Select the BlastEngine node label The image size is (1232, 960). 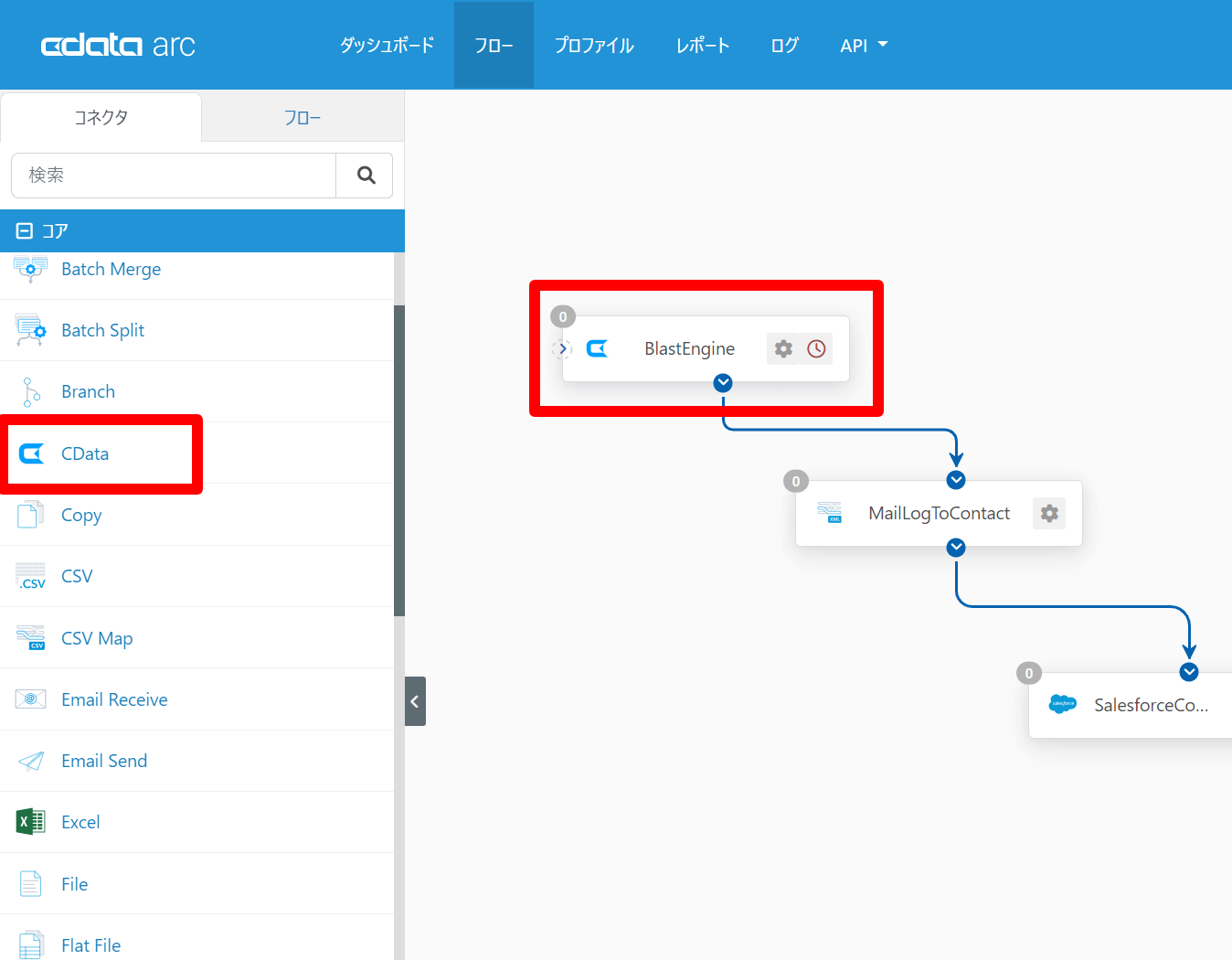point(689,348)
